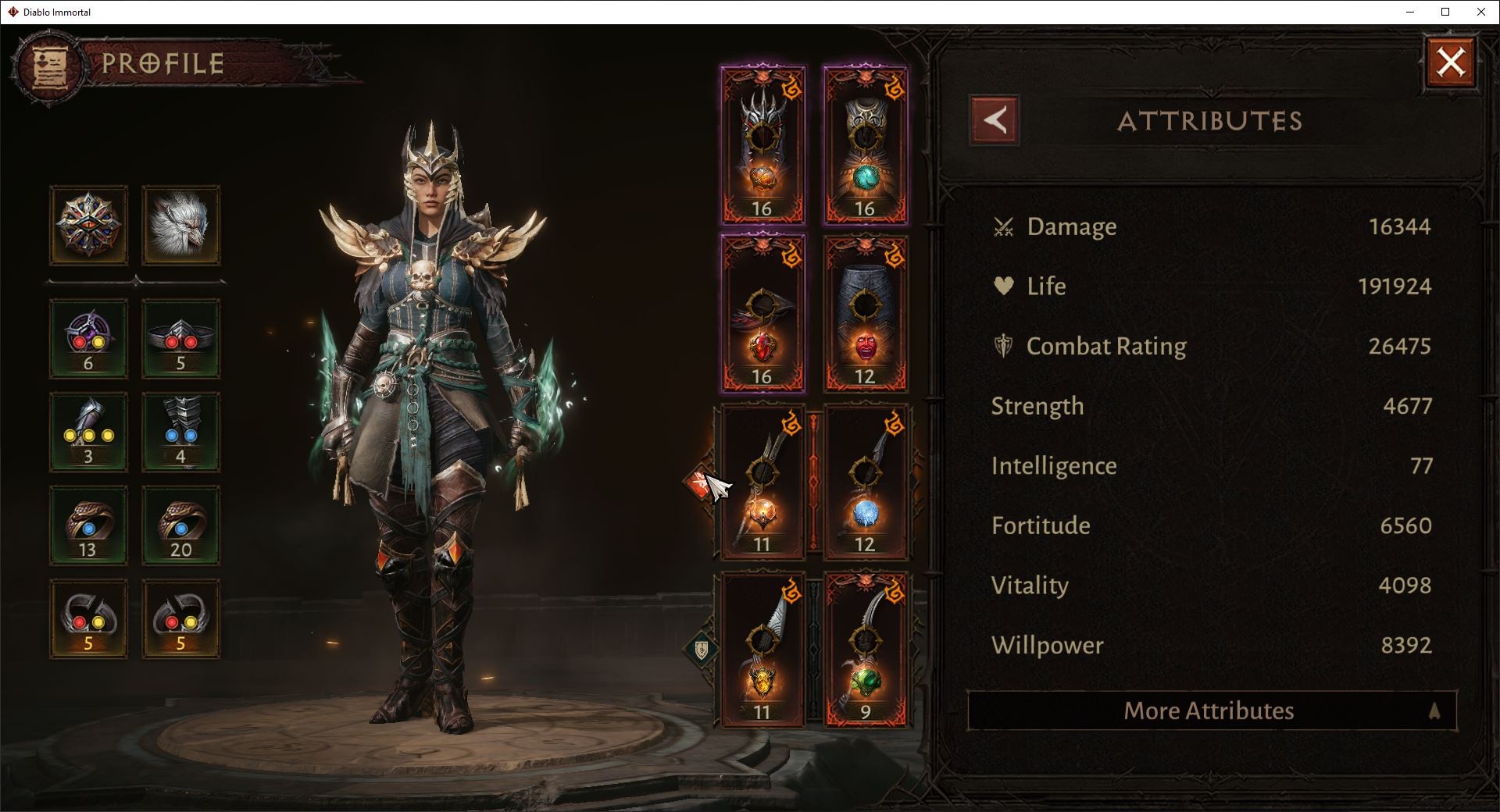The width and height of the screenshot is (1500, 812).
Task: Select the gloves slot with yellow gems
Action: (88, 432)
